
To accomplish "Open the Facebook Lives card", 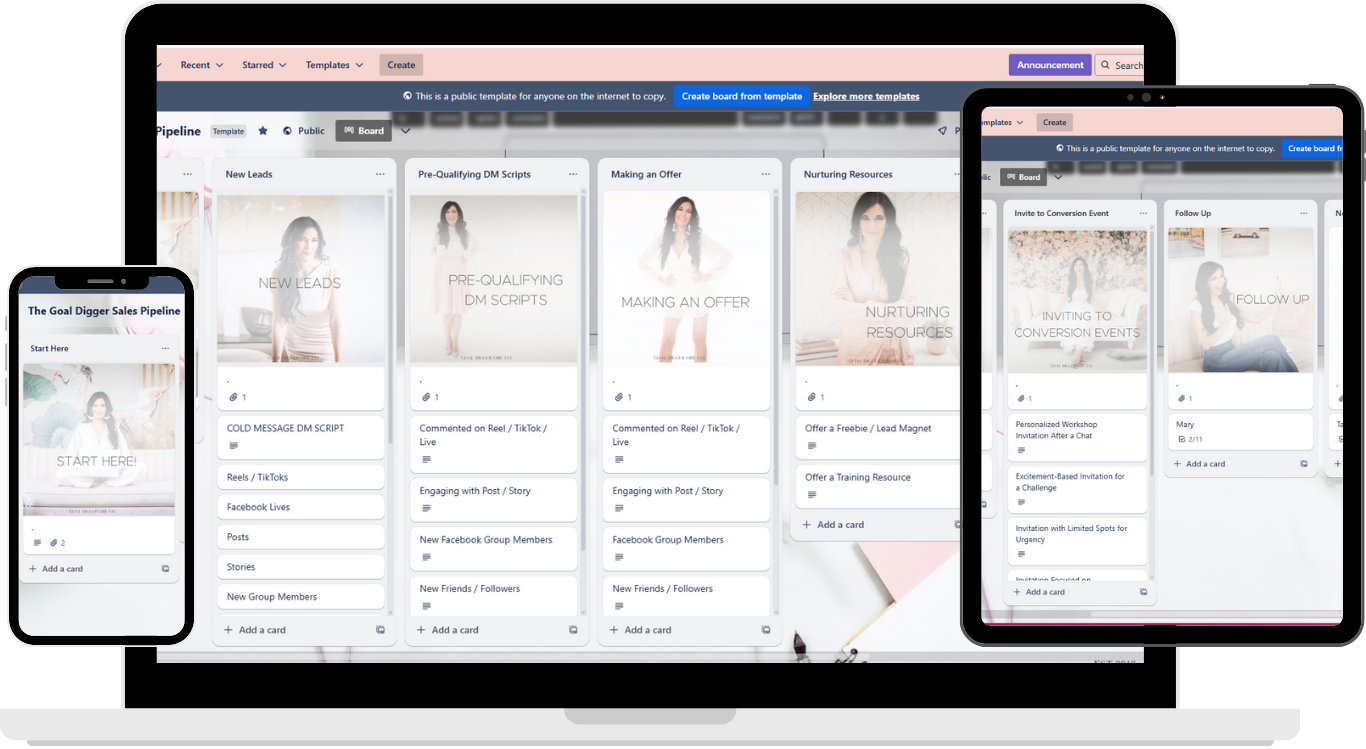I will click(301, 507).
